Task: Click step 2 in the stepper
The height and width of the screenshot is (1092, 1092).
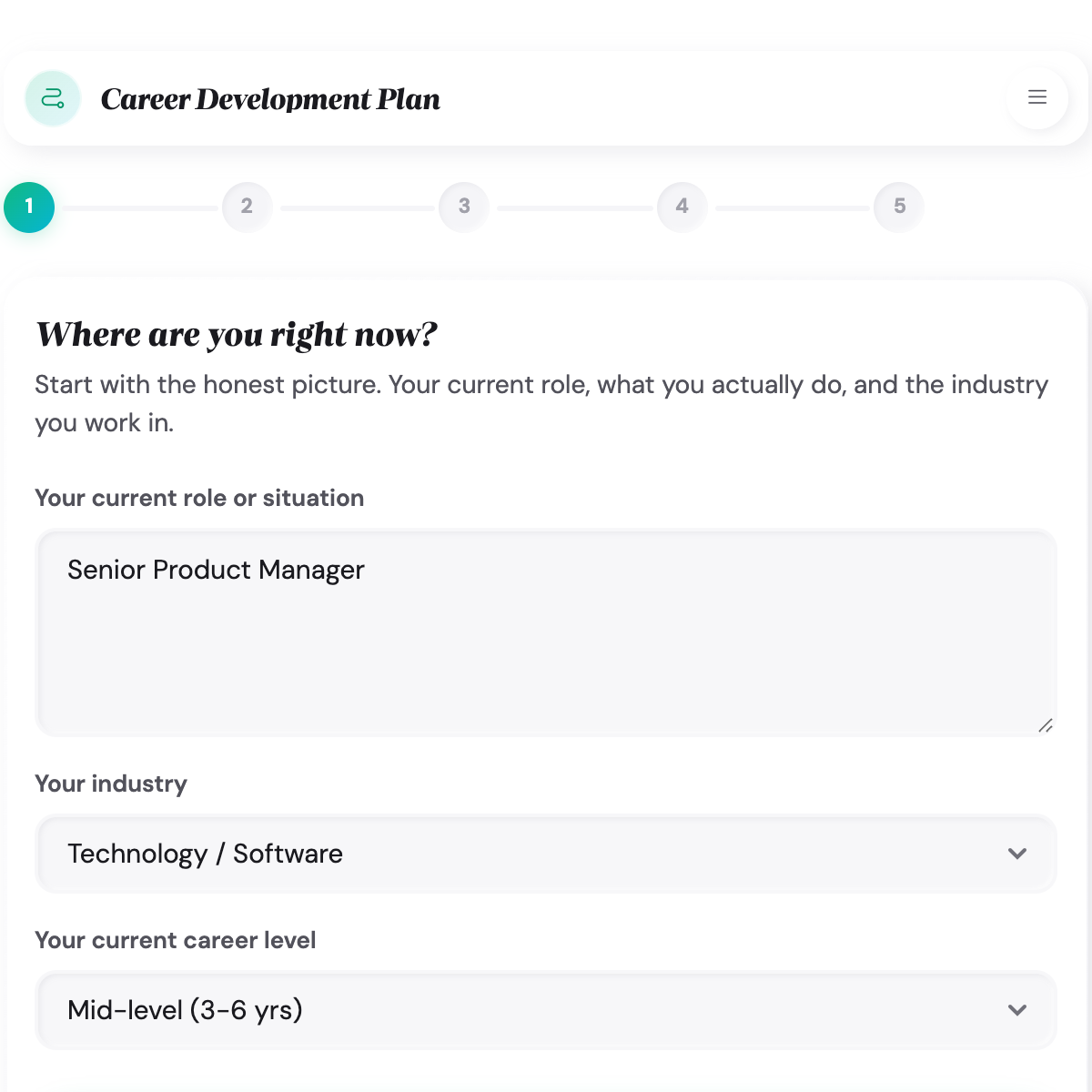Action: pos(247,207)
